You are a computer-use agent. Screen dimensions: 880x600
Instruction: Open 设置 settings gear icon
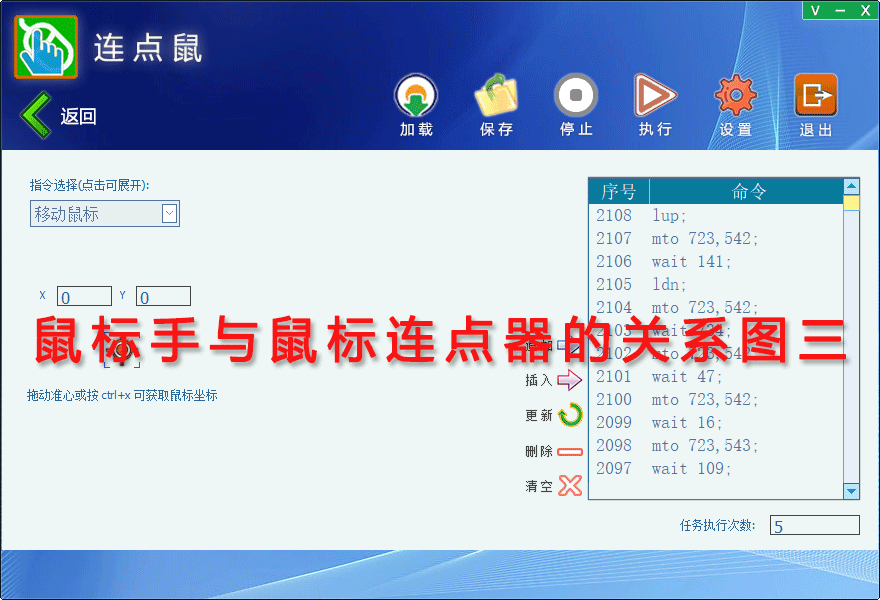tap(735, 95)
